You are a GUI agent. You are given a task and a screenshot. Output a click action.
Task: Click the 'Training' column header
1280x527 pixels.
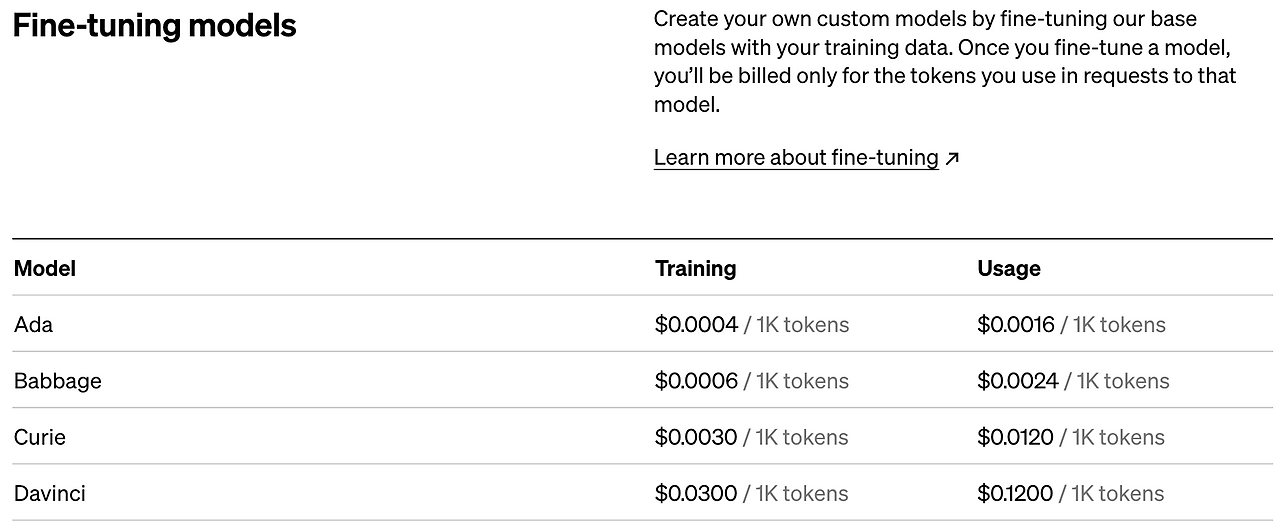pyautogui.click(x=696, y=268)
